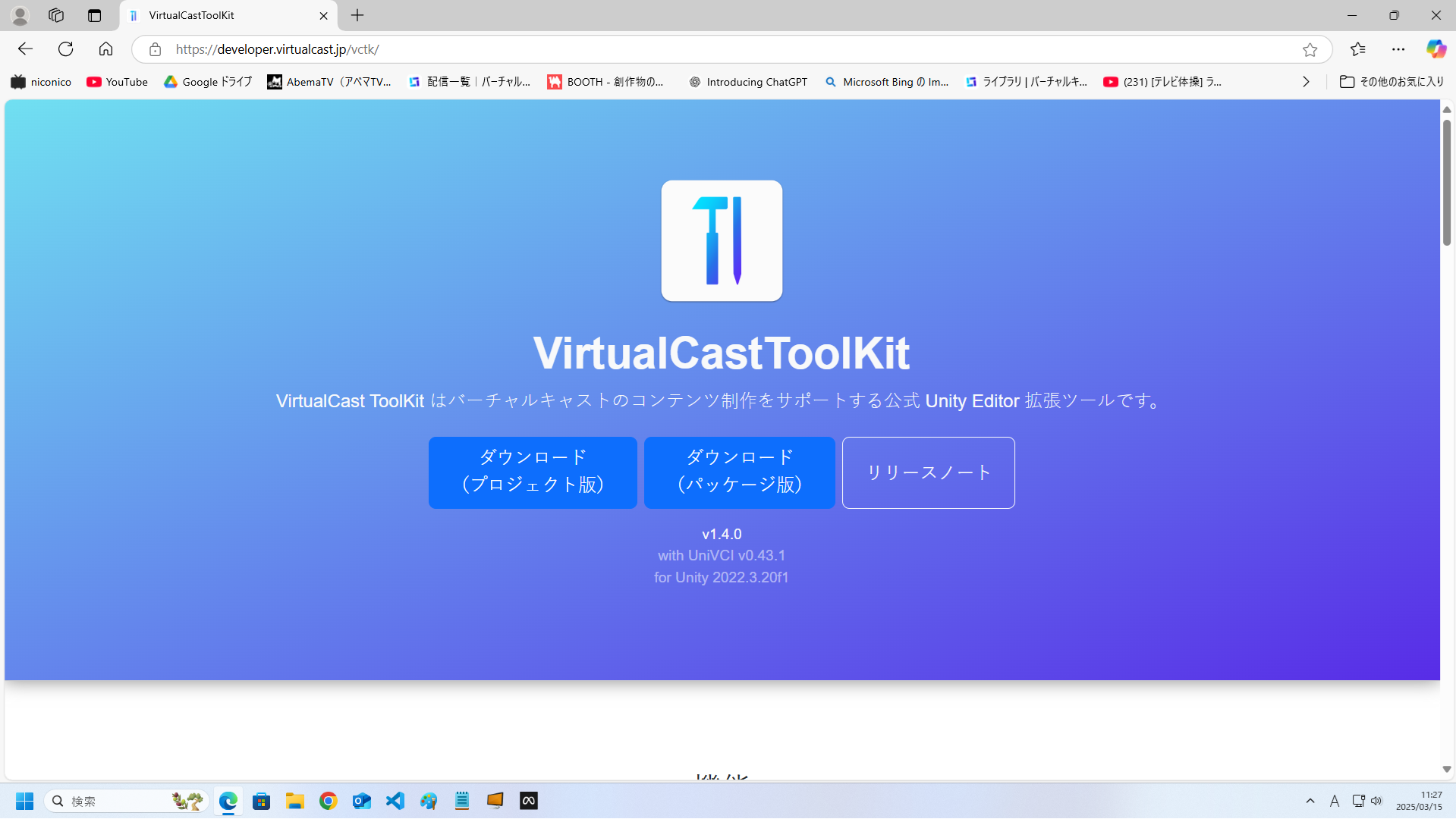Open Visual Studio Code from the taskbar

coord(395,801)
